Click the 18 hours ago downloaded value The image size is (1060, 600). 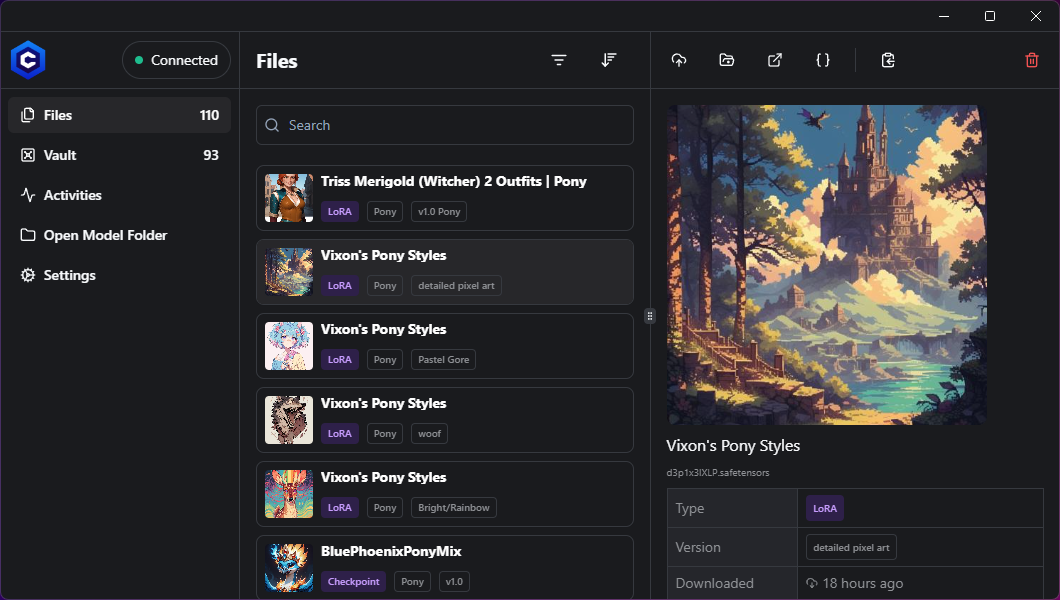[863, 583]
